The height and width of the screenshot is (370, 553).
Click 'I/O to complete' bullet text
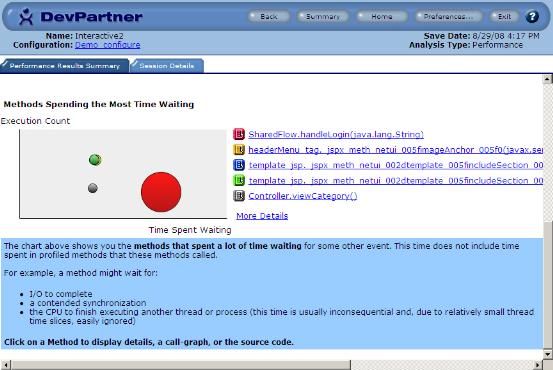pos(61,294)
